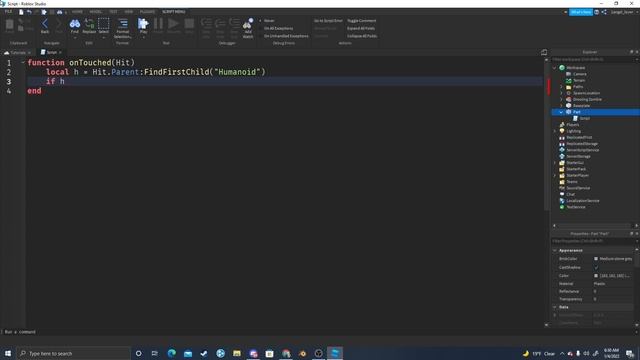This screenshot has width=640, height=360.
Task: Switch to the TEST ribbon tab
Action: pyautogui.click(x=113, y=12)
